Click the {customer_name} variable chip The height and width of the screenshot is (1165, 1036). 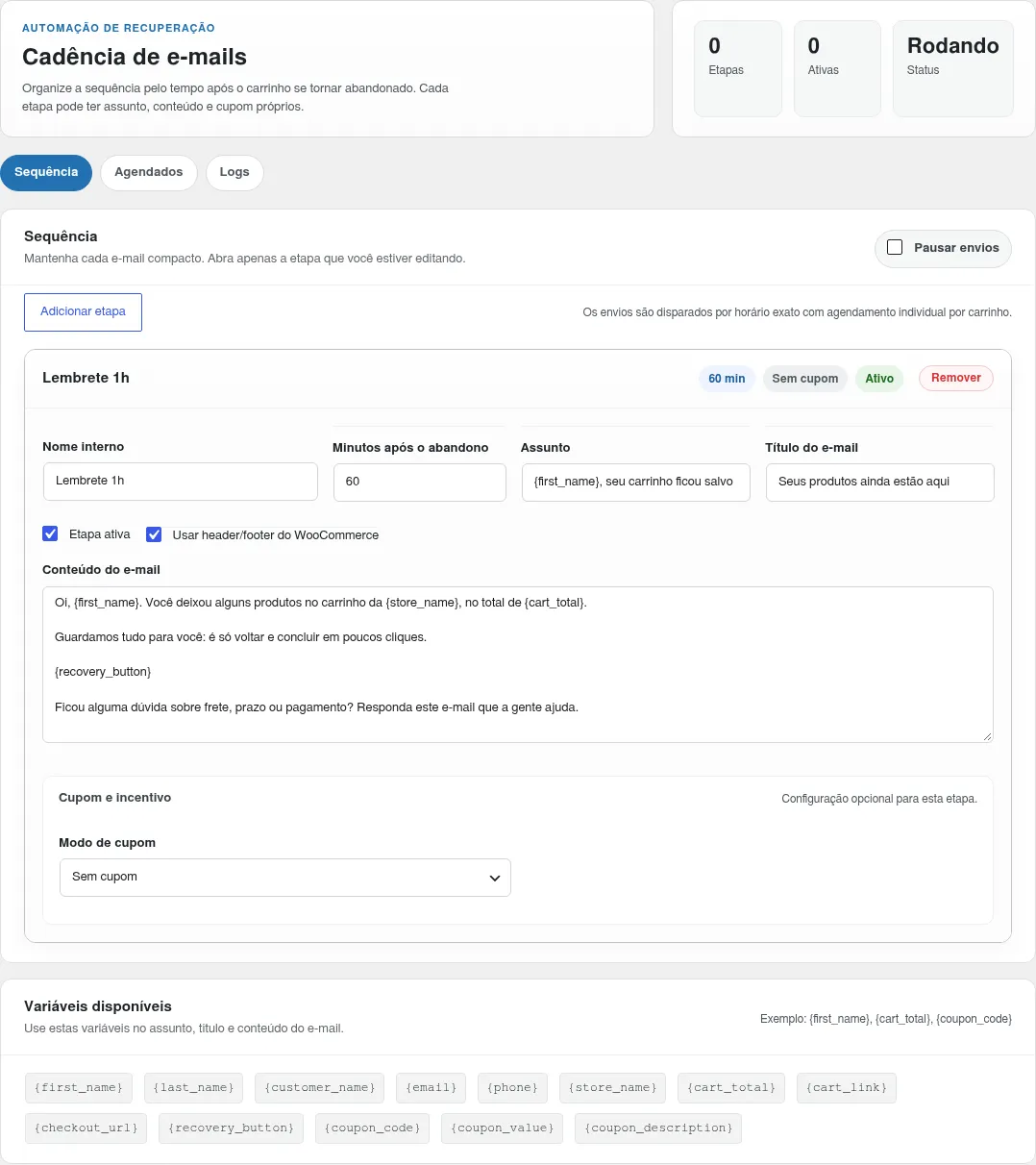click(x=320, y=1087)
